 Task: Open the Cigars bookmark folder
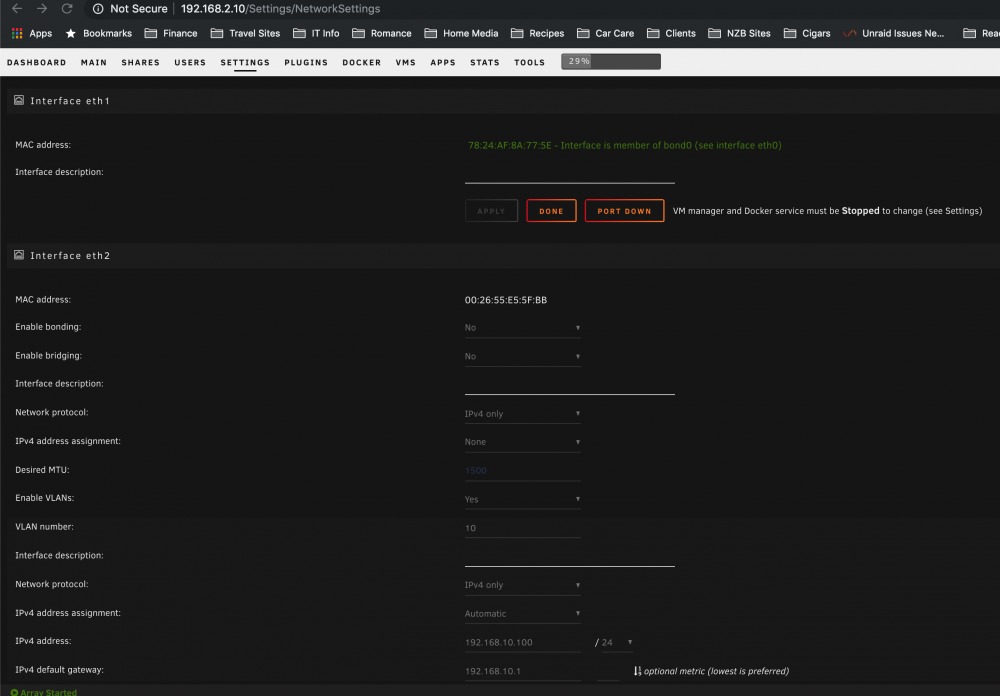[807, 33]
